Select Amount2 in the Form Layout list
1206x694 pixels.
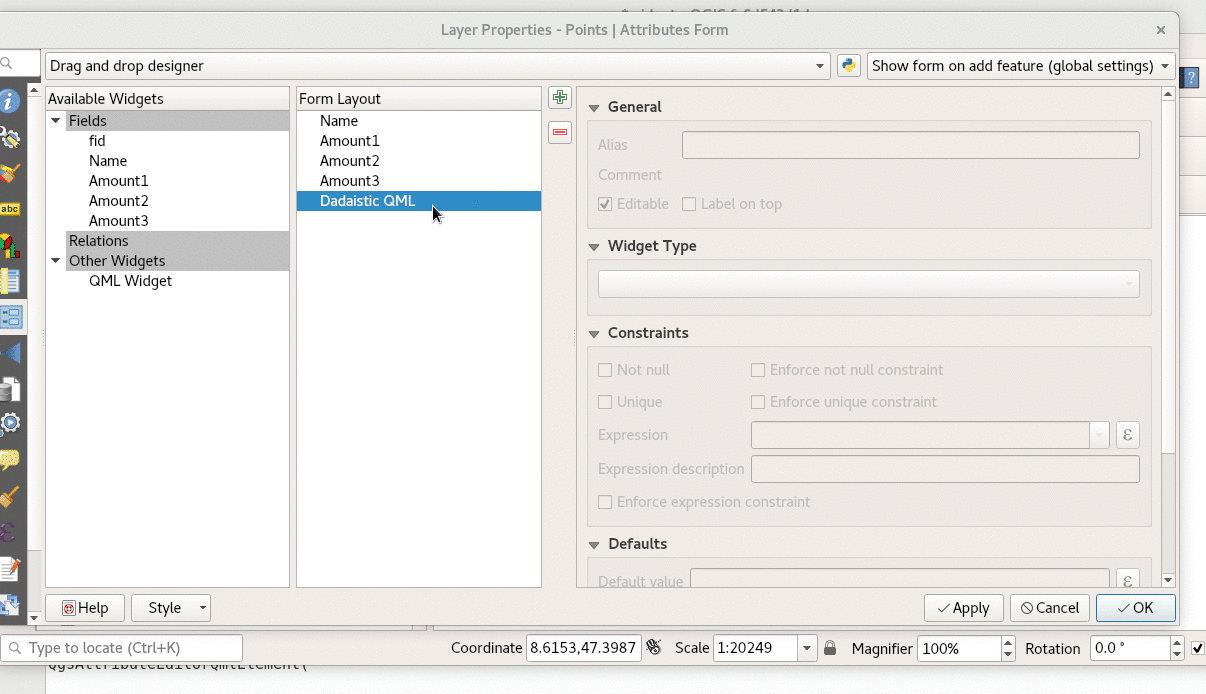[349, 161]
